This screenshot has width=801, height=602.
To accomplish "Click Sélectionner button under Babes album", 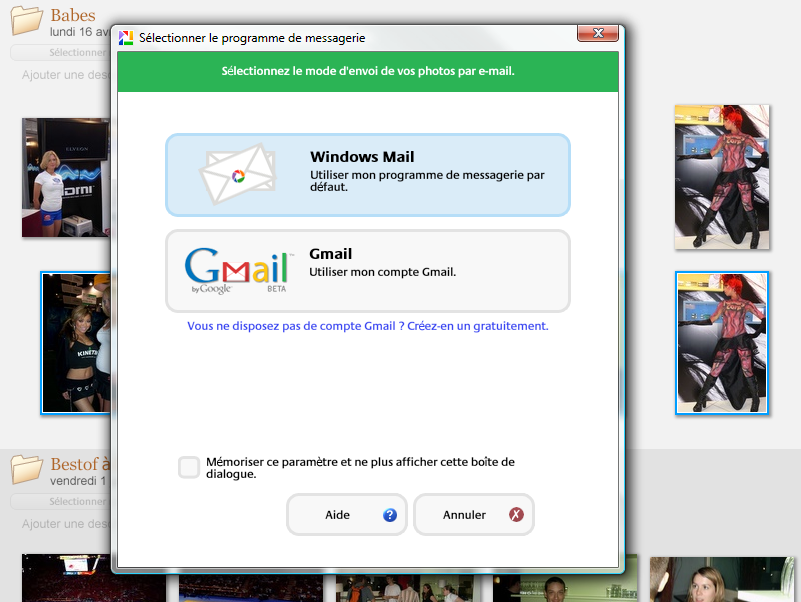I will (60, 52).
